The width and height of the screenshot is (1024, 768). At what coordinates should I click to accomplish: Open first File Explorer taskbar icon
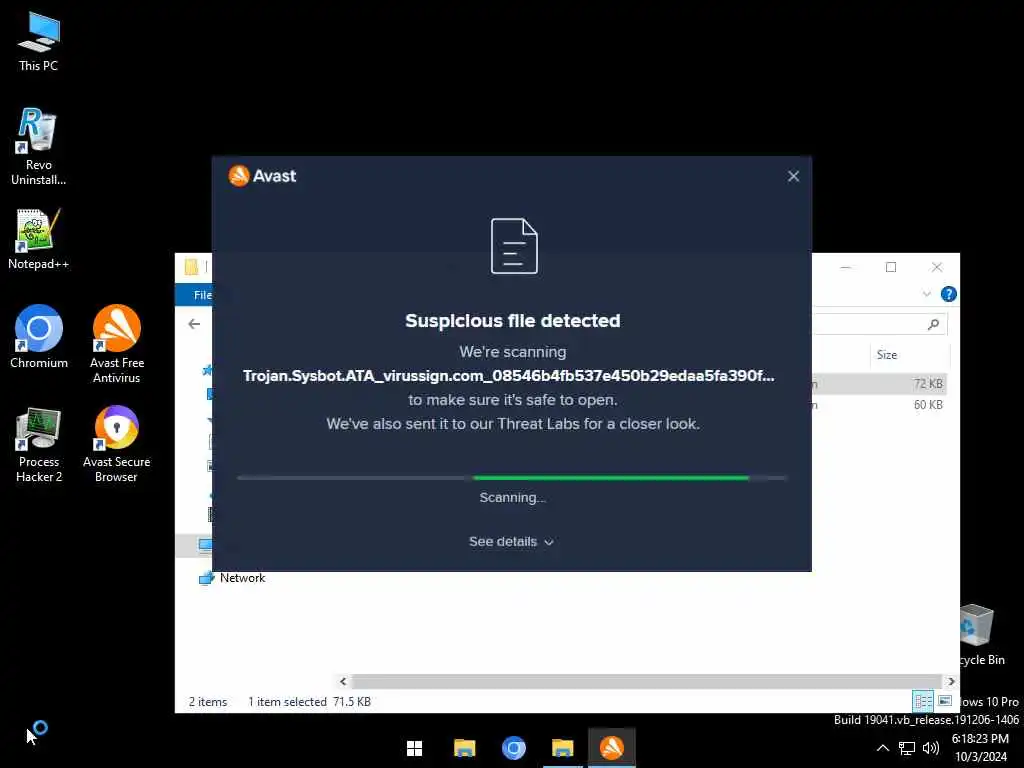(x=464, y=748)
